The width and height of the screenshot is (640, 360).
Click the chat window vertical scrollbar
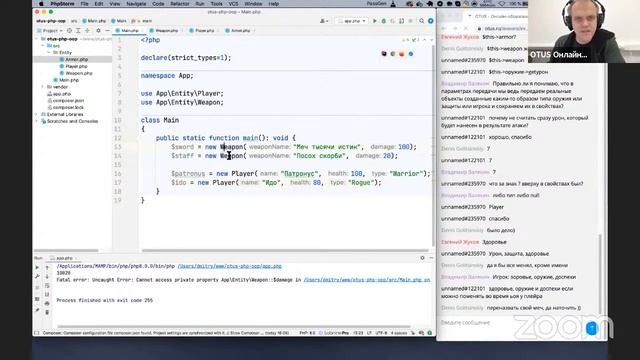tap(600, 273)
